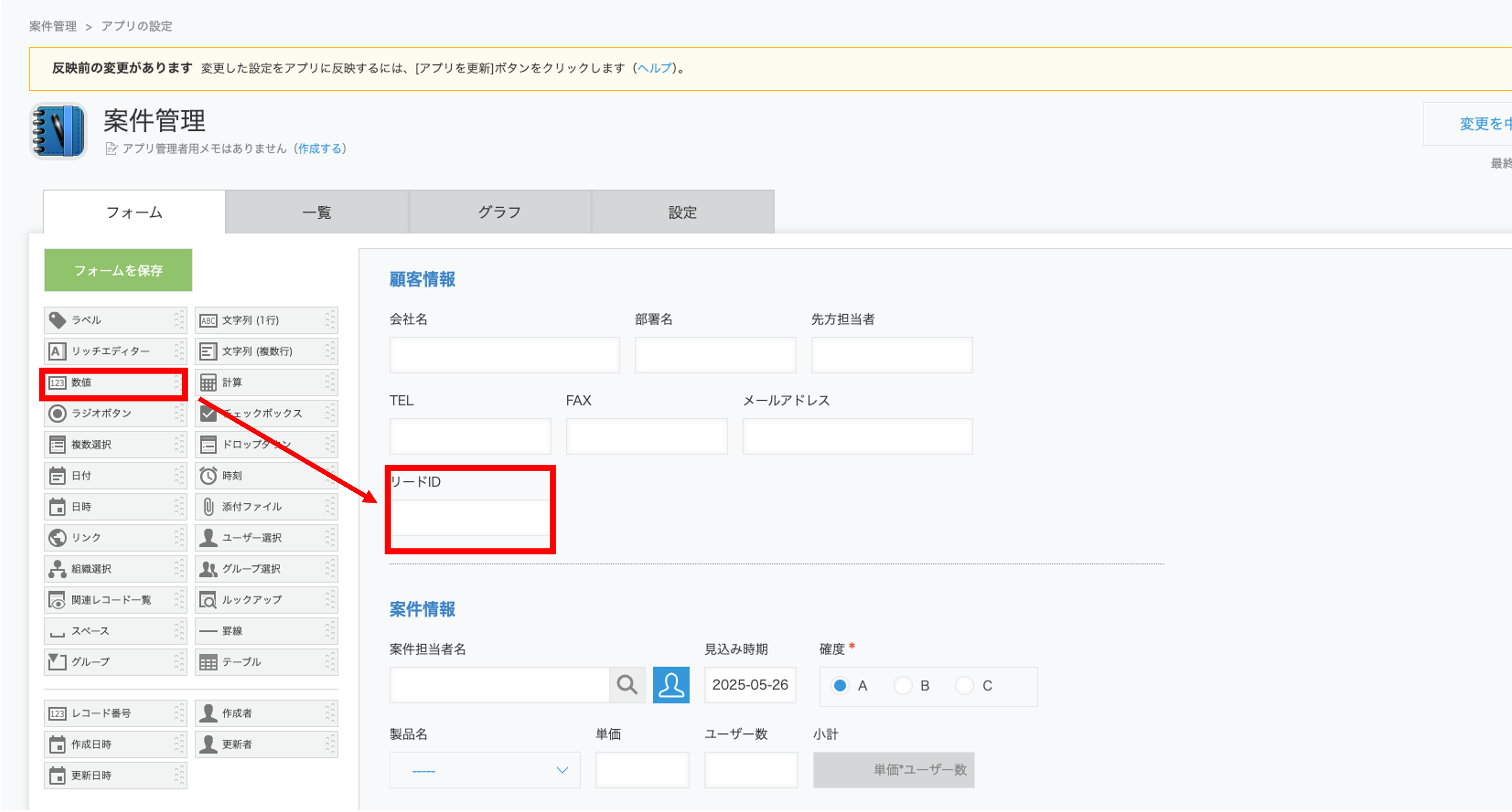The width and height of the screenshot is (1512, 812).
Task: Select the 数値 field icon
Action: [x=57, y=382]
